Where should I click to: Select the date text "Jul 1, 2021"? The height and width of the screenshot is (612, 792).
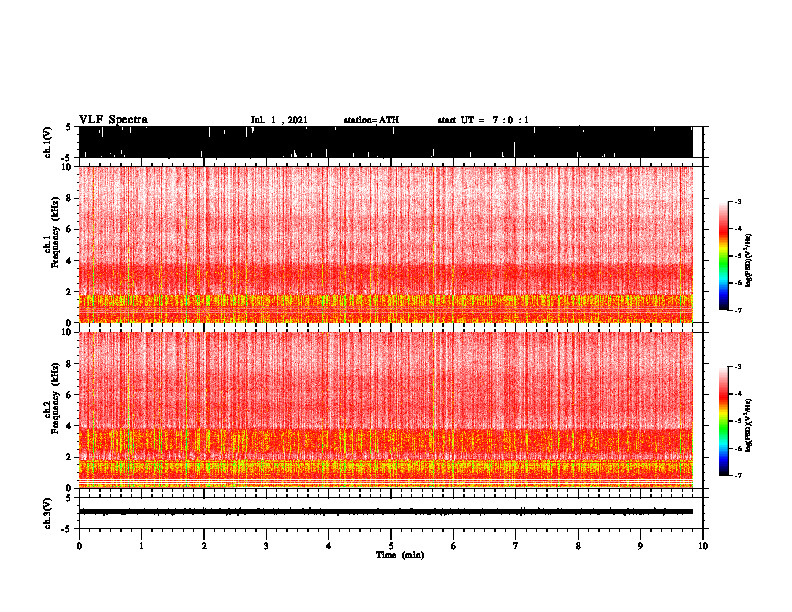click(279, 120)
